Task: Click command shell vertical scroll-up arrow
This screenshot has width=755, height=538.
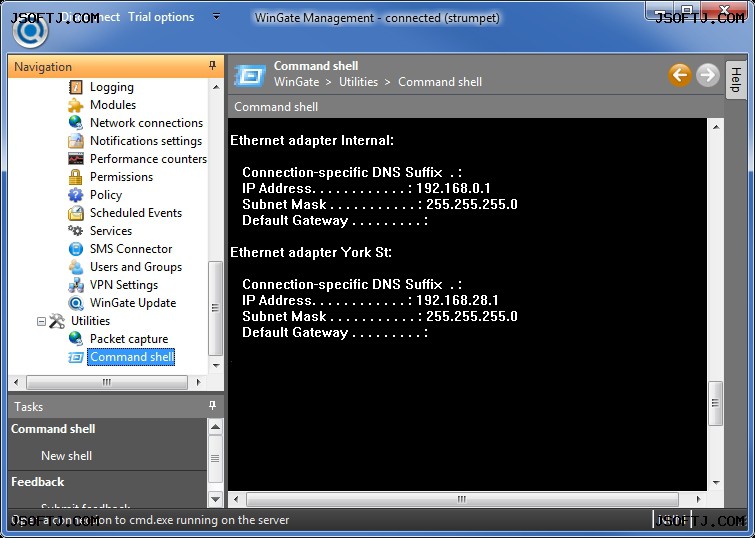Action: tap(716, 127)
